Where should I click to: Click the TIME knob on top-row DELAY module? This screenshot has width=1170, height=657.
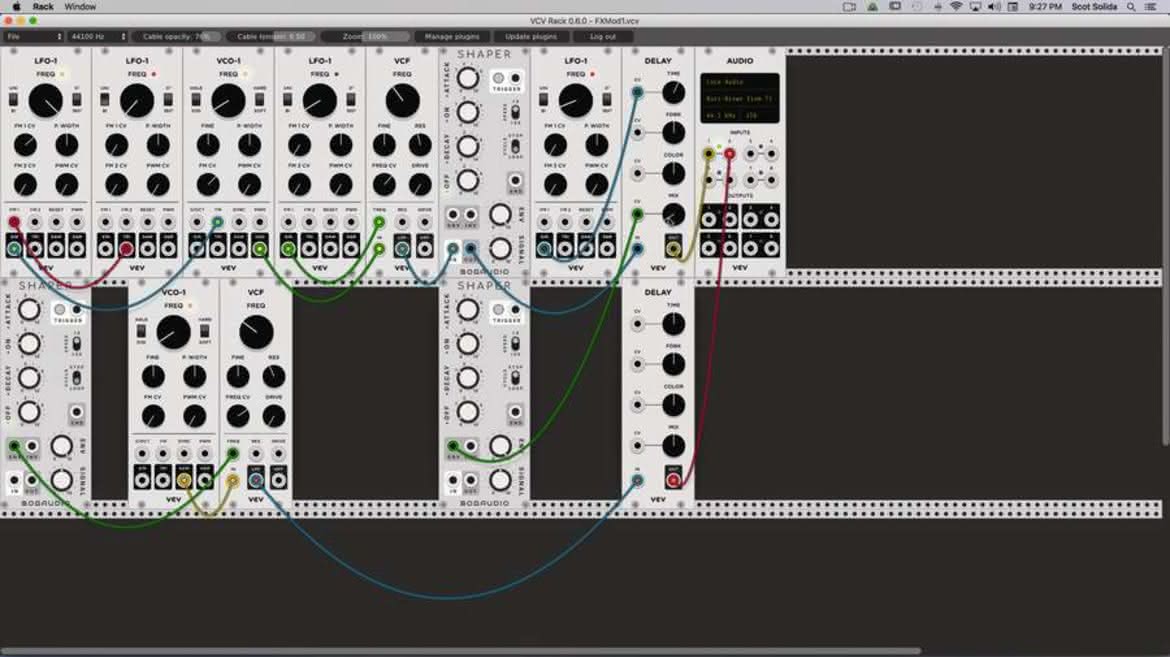click(x=673, y=93)
